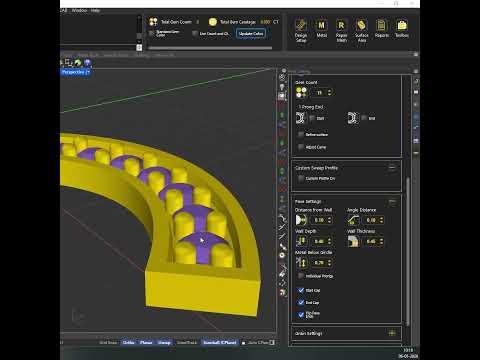Click the Distance from Wall value field

pos(319,220)
